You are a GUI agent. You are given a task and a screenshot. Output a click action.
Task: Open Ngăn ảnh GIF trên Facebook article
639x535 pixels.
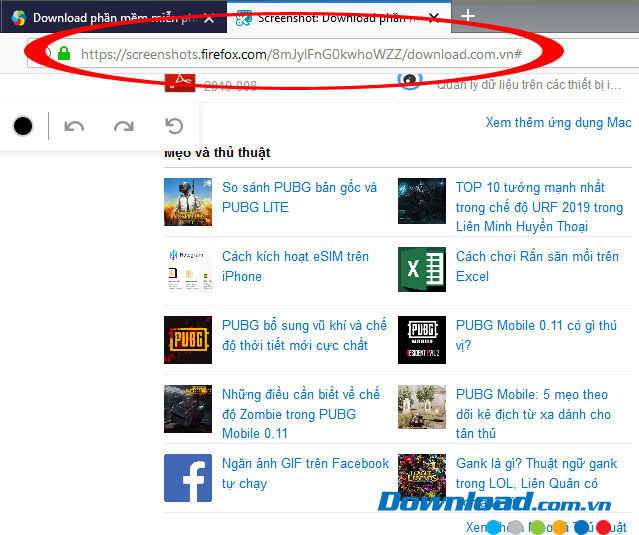point(306,473)
